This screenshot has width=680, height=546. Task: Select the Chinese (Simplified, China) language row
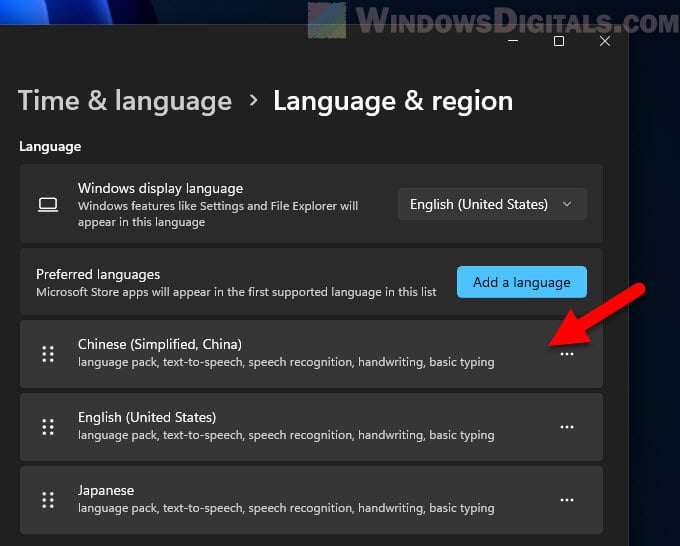(311, 354)
